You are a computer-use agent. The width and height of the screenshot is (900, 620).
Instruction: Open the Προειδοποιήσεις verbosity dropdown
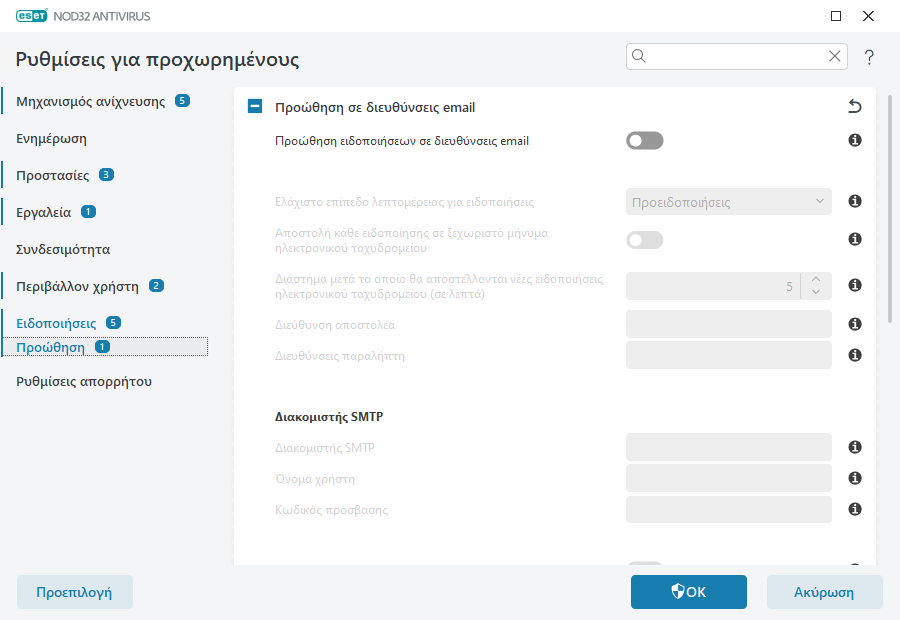729,202
